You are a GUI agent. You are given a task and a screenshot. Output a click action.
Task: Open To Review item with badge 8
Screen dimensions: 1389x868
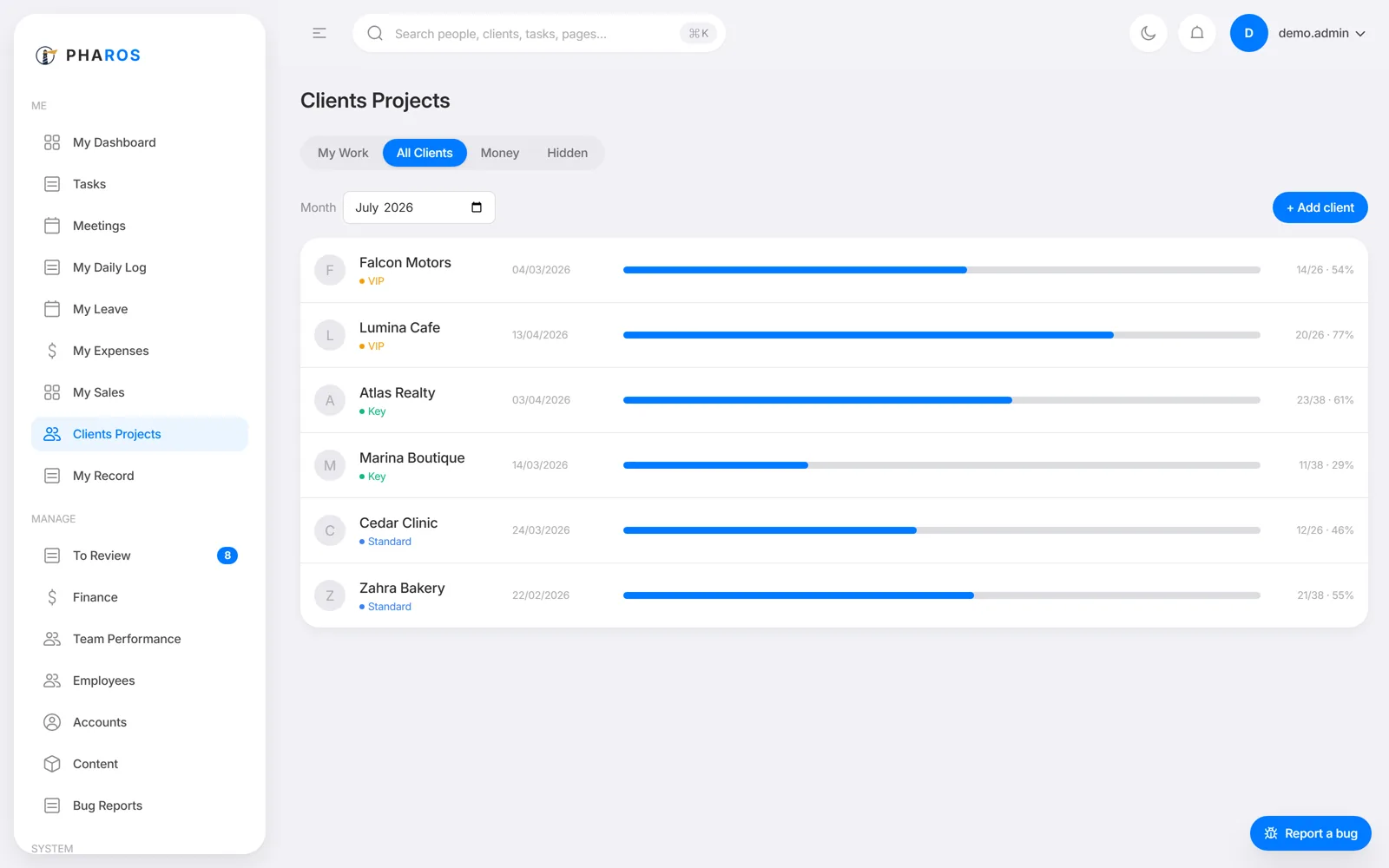pos(140,556)
